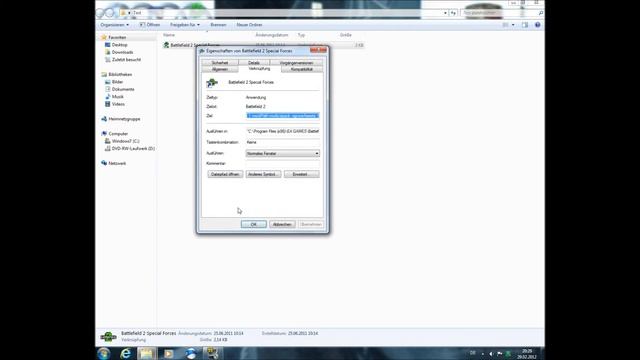The width and height of the screenshot is (640, 360).
Task: Open the Organisieren menu in Explorer
Action: [115, 25]
